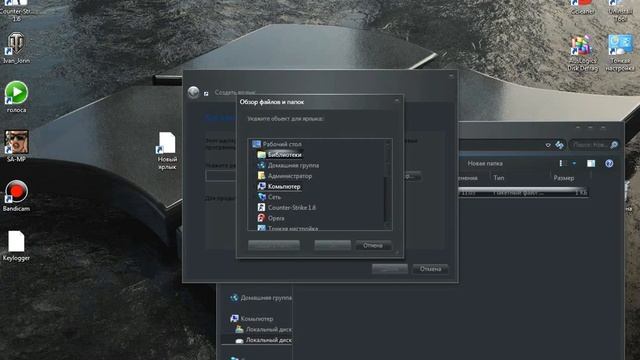This screenshot has width=640, height=360.
Task: Select the Keylogger file on the desktop
Action: click(16, 246)
